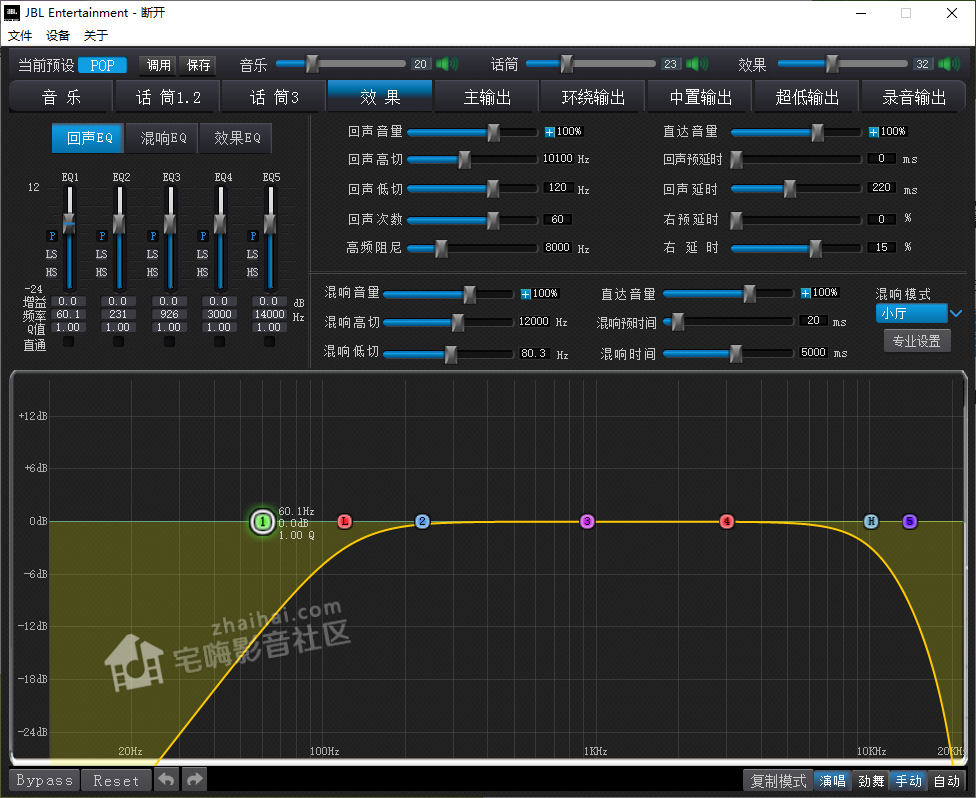Click the 混响低切 value field 80.3
Screen dimensions: 976x798
(534, 354)
